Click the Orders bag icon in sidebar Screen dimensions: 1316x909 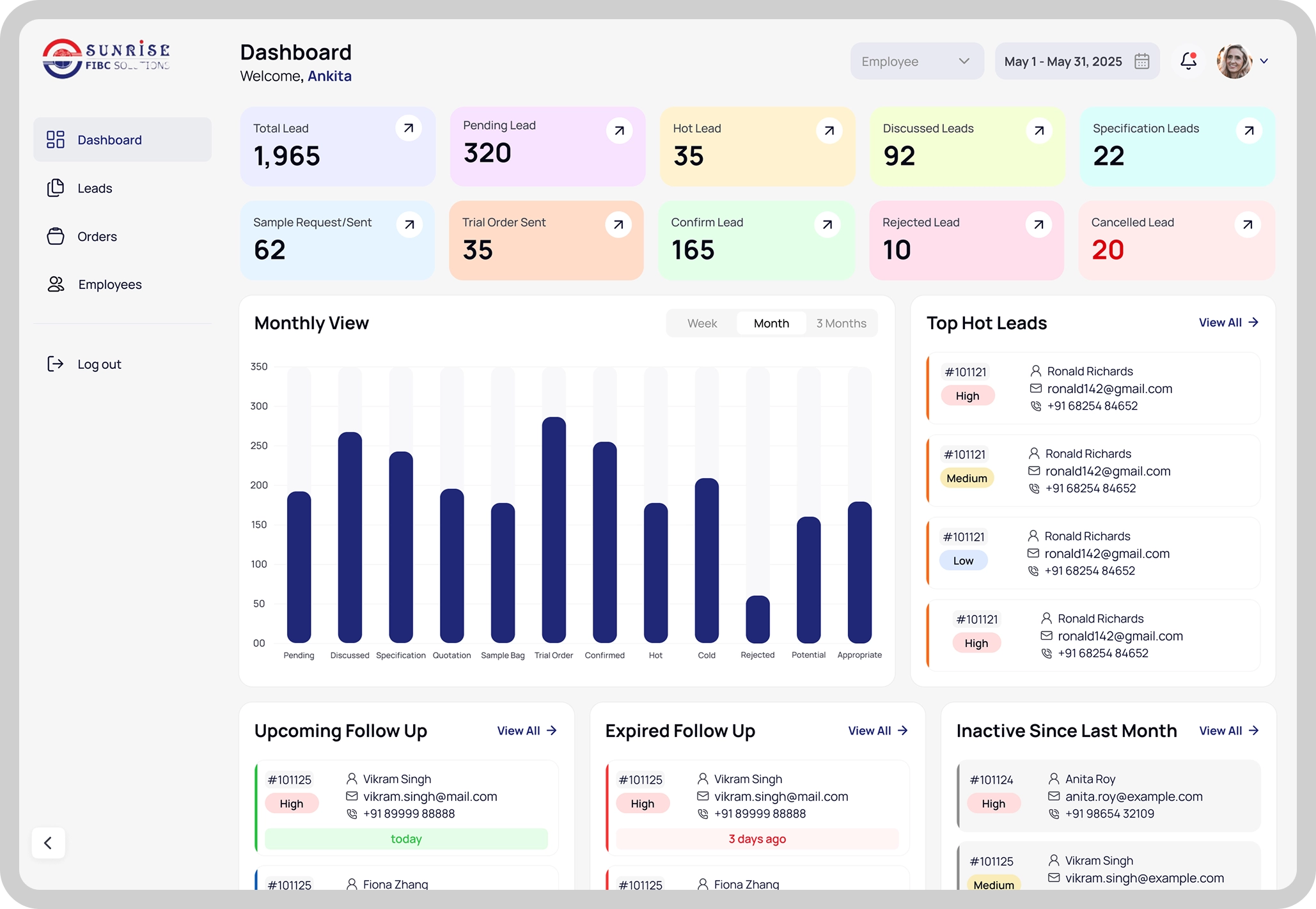(56, 236)
